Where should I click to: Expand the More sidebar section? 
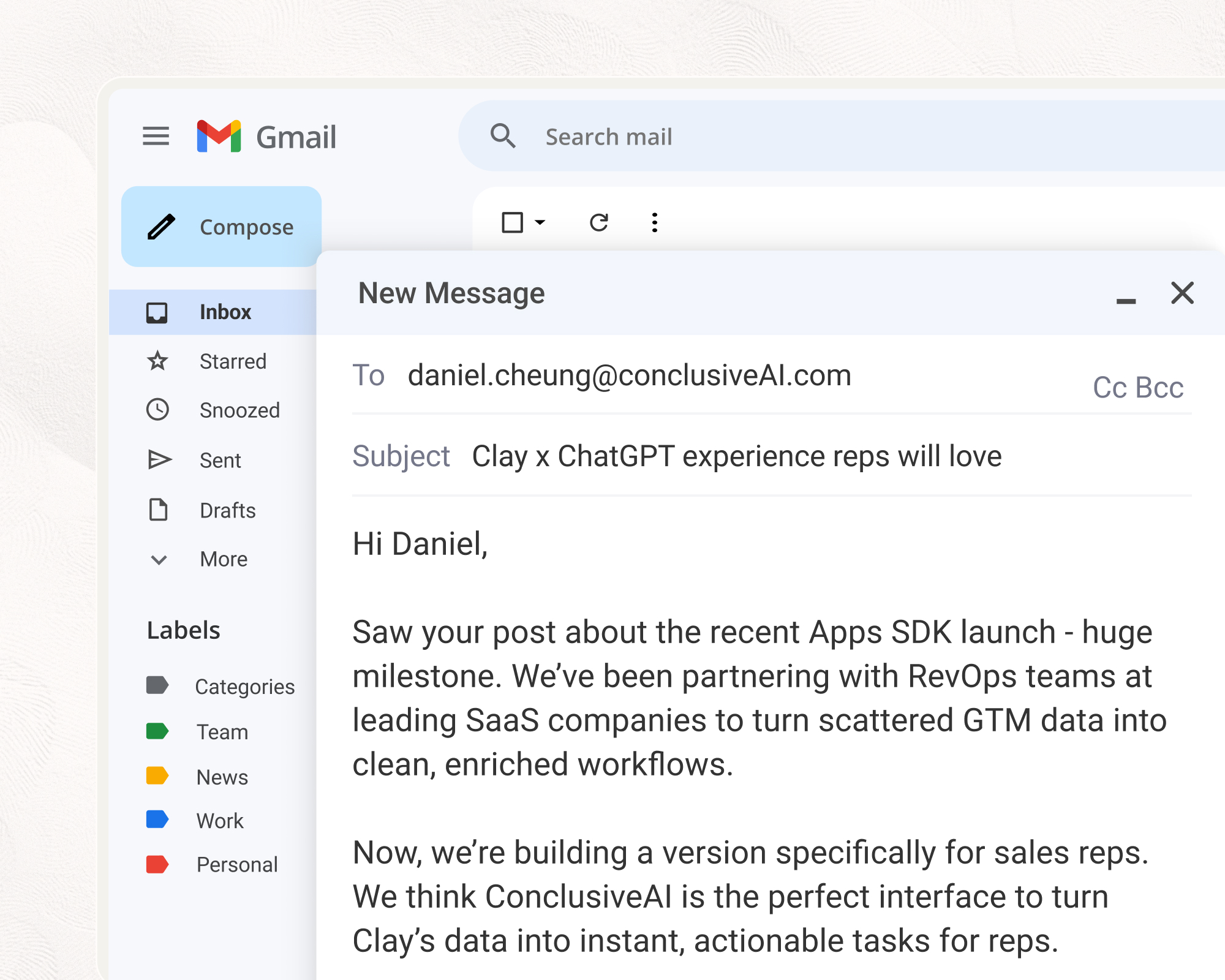pyautogui.click(x=223, y=559)
